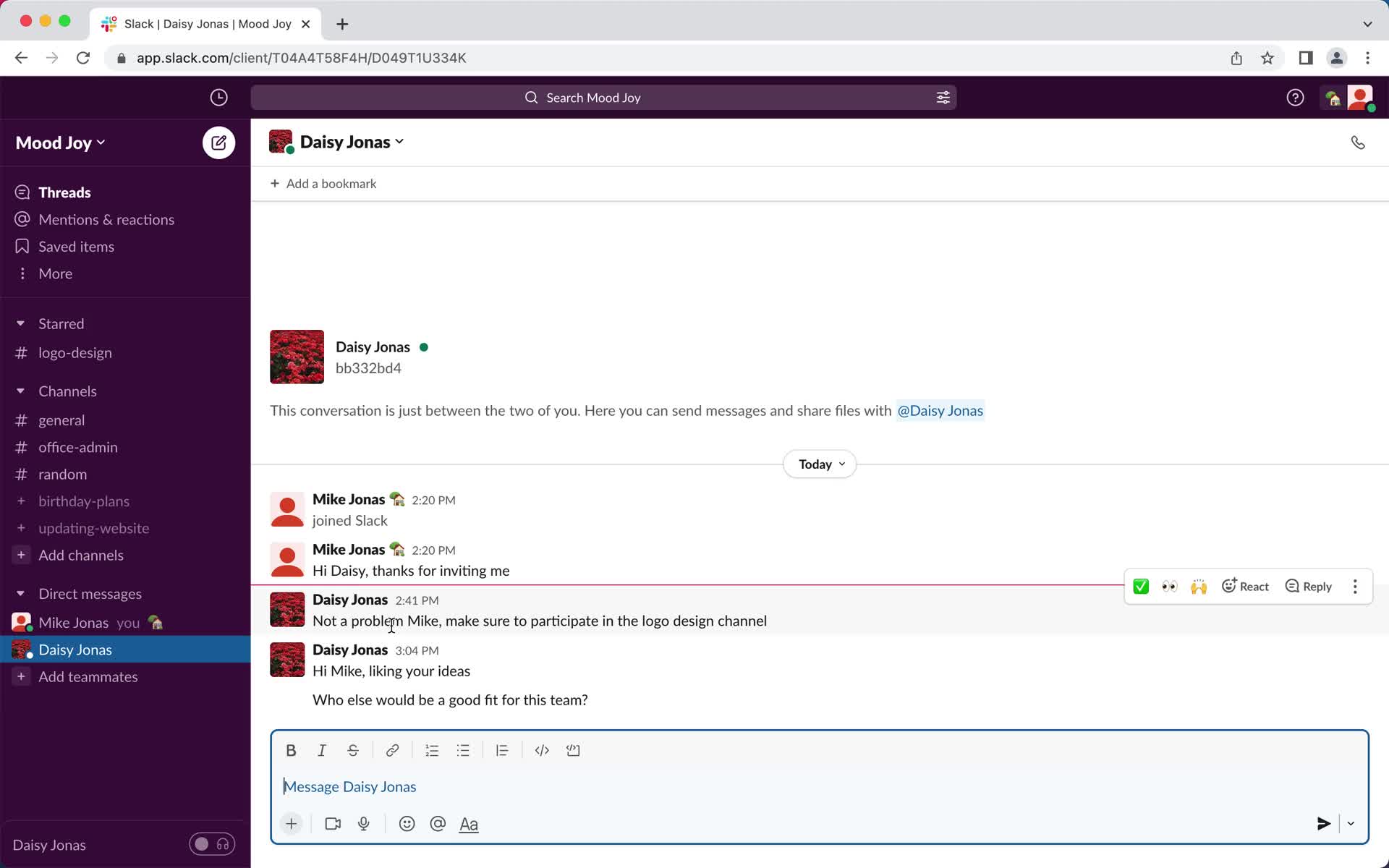Open the logo-design channel
This screenshot has height=868, width=1389.
(74, 352)
